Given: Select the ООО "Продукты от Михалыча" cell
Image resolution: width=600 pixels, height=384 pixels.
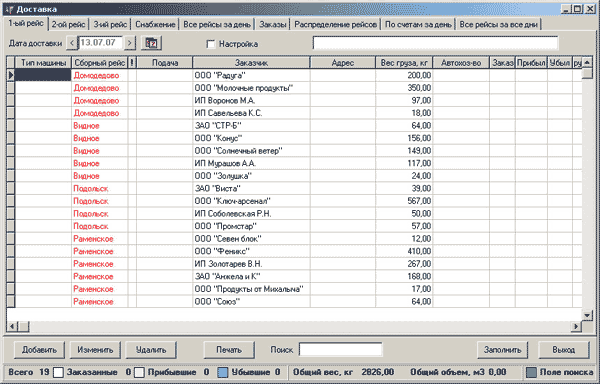Looking at the screenshot, I should pos(251,289).
